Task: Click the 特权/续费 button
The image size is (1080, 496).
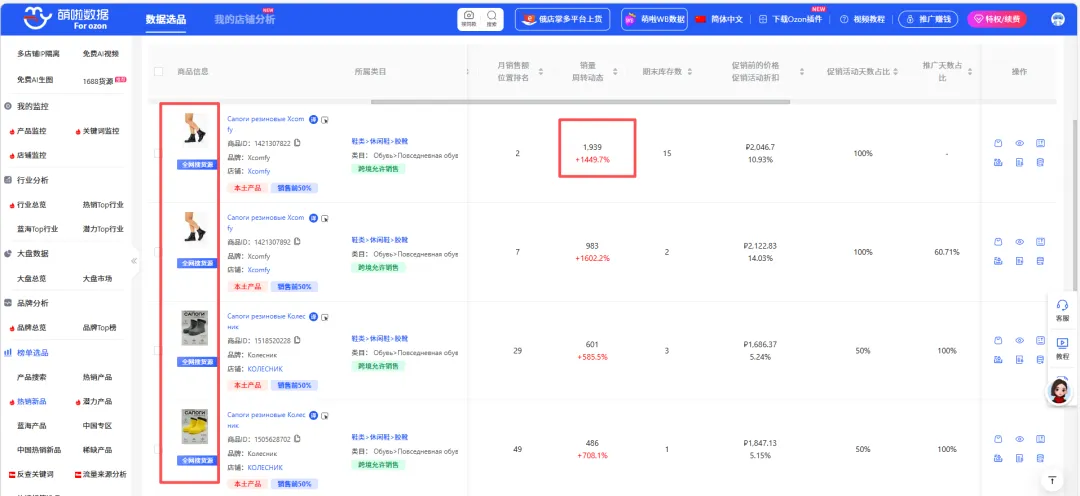Action: (x=1003, y=19)
